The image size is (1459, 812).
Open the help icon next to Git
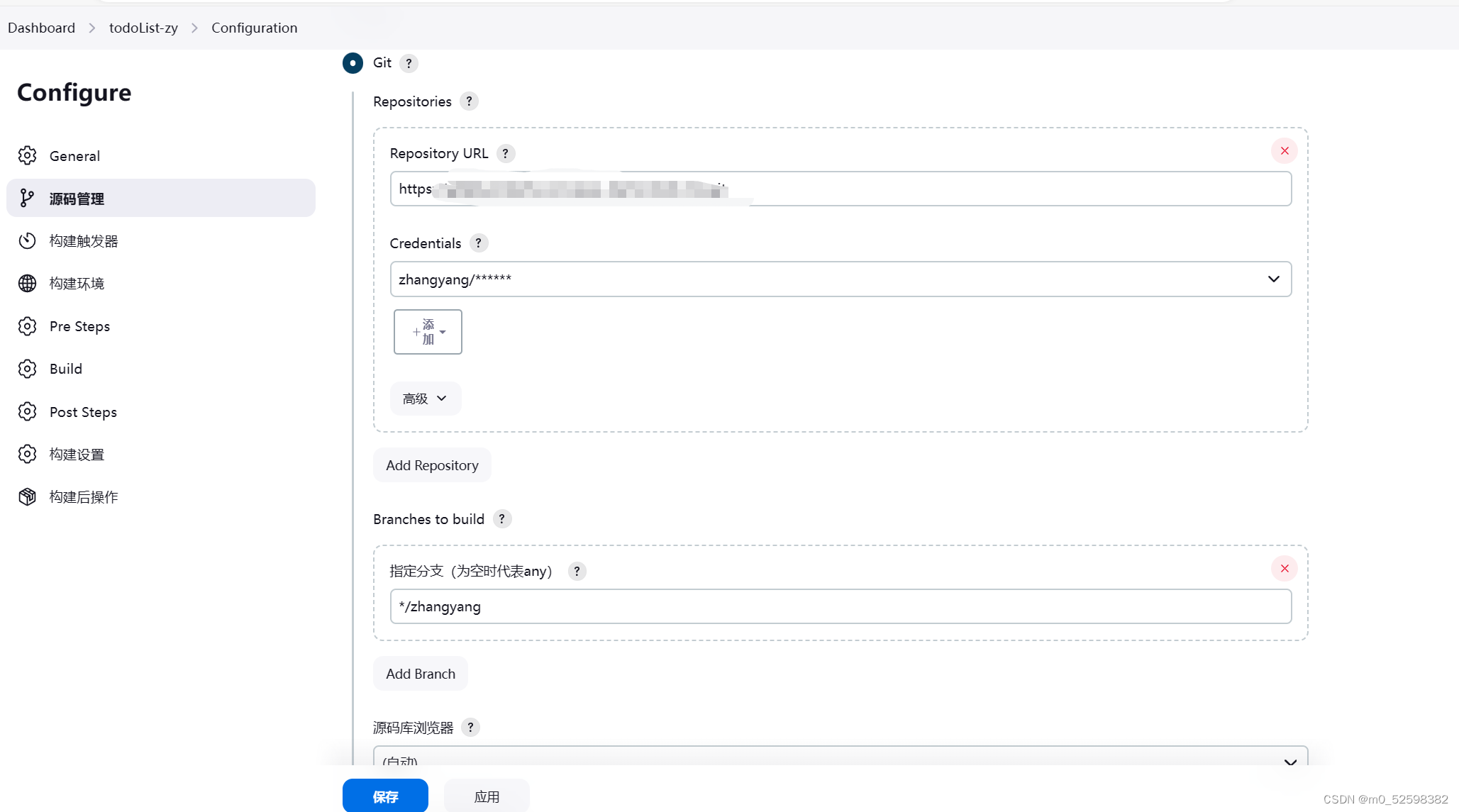click(x=409, y=63)
